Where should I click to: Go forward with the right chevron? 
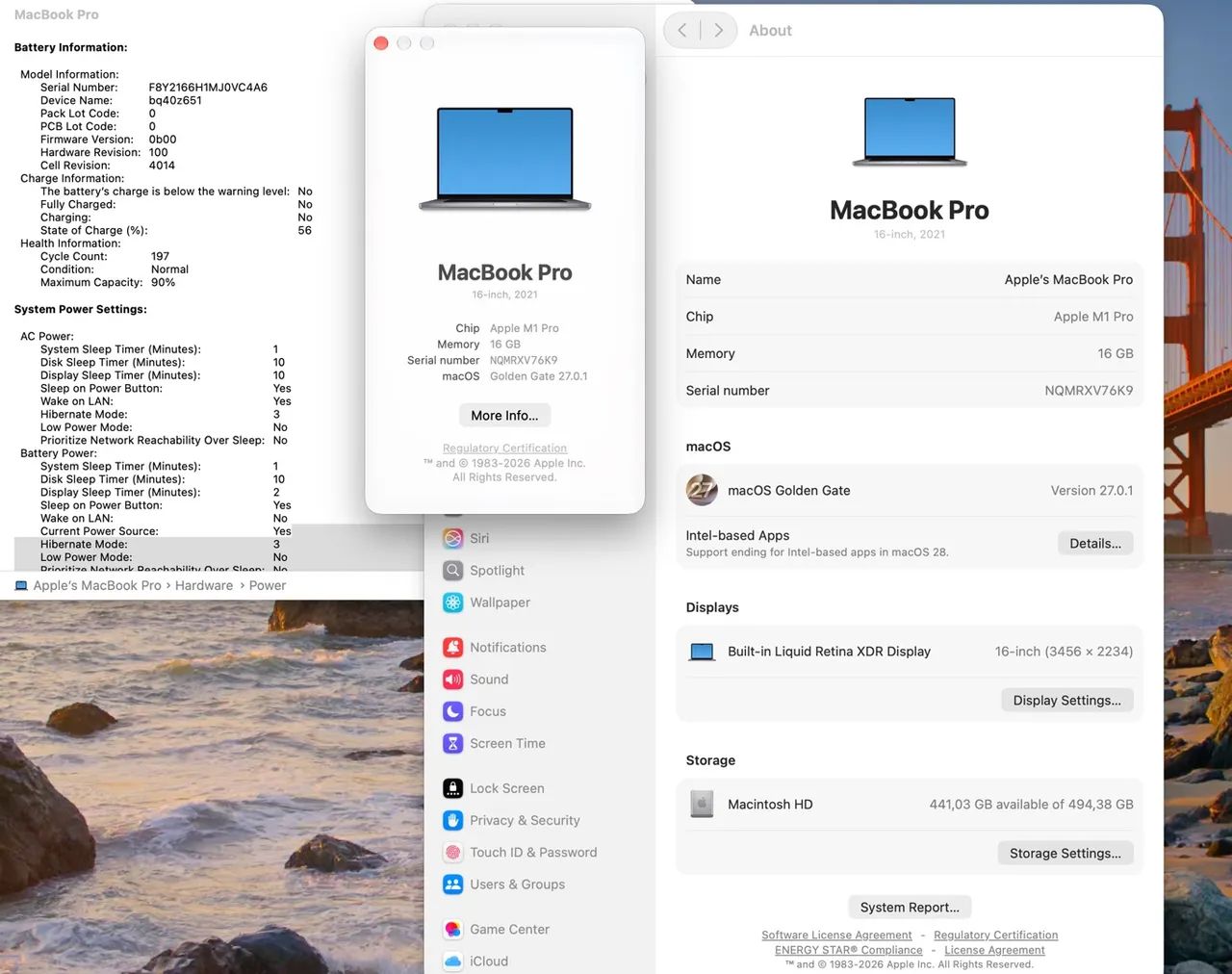(x=718, y=31)
